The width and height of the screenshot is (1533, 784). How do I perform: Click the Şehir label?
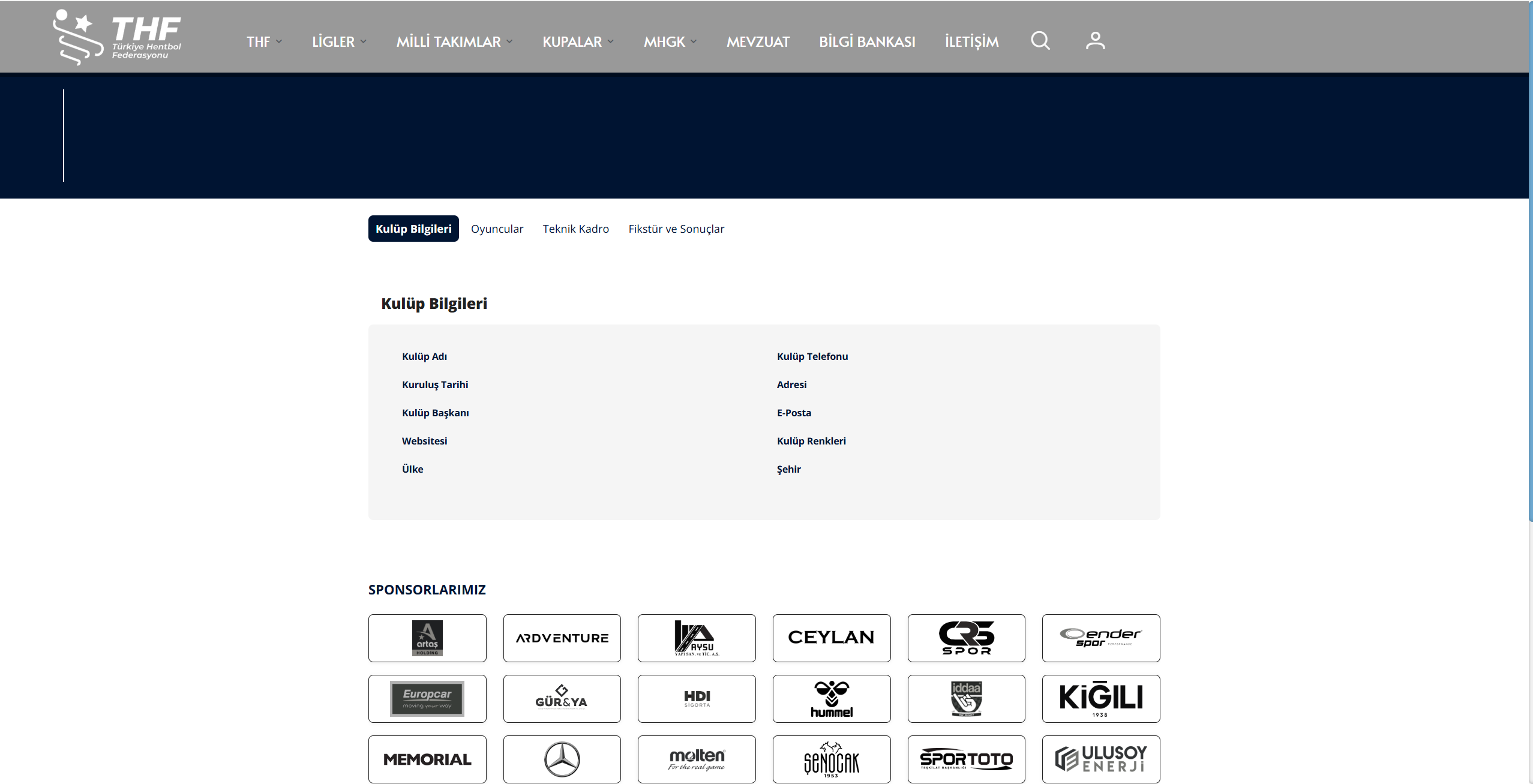click(x=788, y=469)
